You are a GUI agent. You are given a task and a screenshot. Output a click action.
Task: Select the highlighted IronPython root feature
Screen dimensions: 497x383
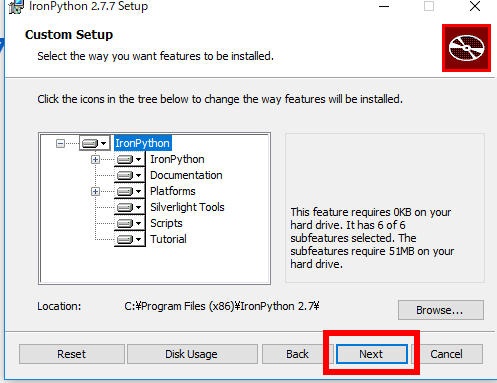point(143,143)
